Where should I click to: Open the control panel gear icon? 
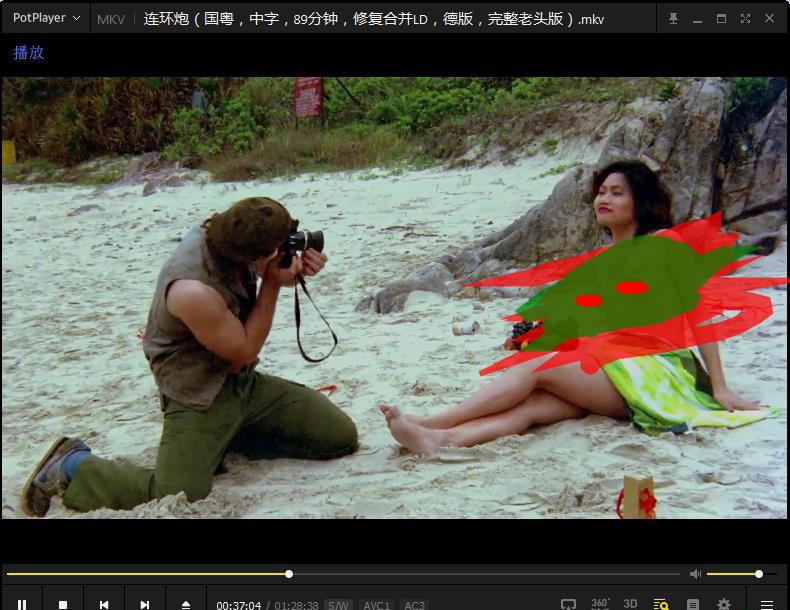click(x=724, y=604)
